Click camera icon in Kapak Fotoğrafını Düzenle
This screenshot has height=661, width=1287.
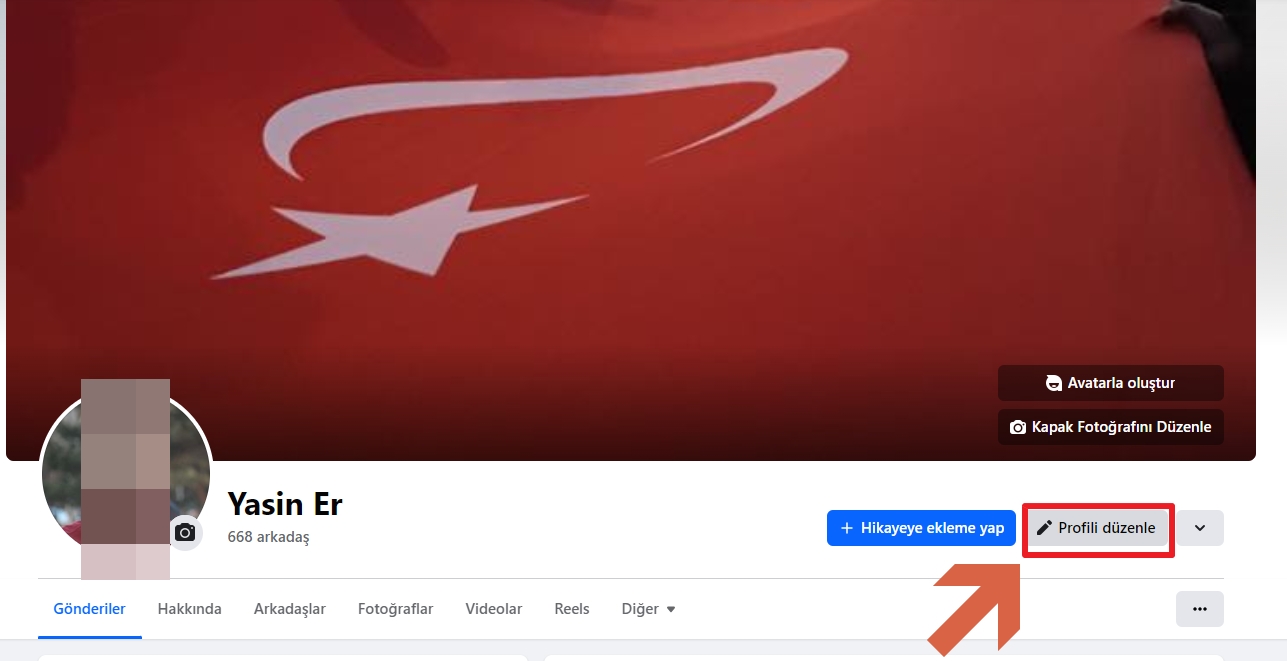click(x=1018, y=427)
